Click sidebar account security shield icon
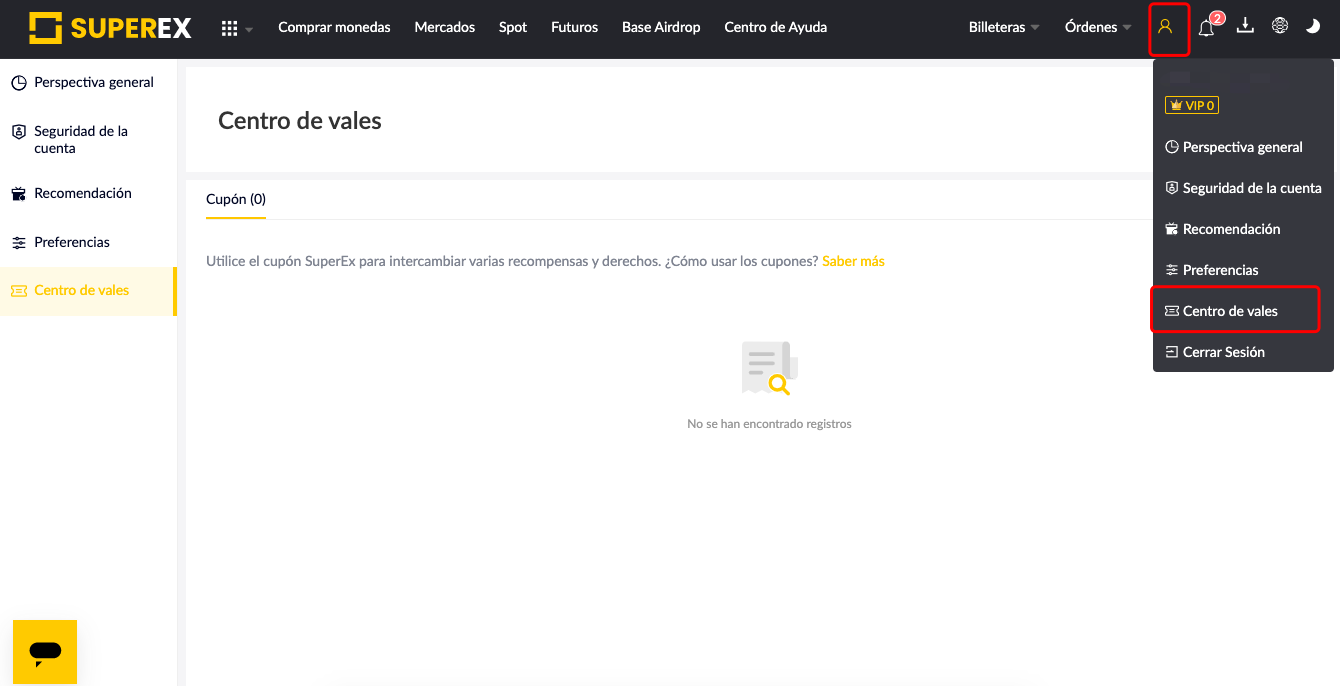The height and width of the screenshot is (686, 1340). pyautogui.click(x=19, y=132)
